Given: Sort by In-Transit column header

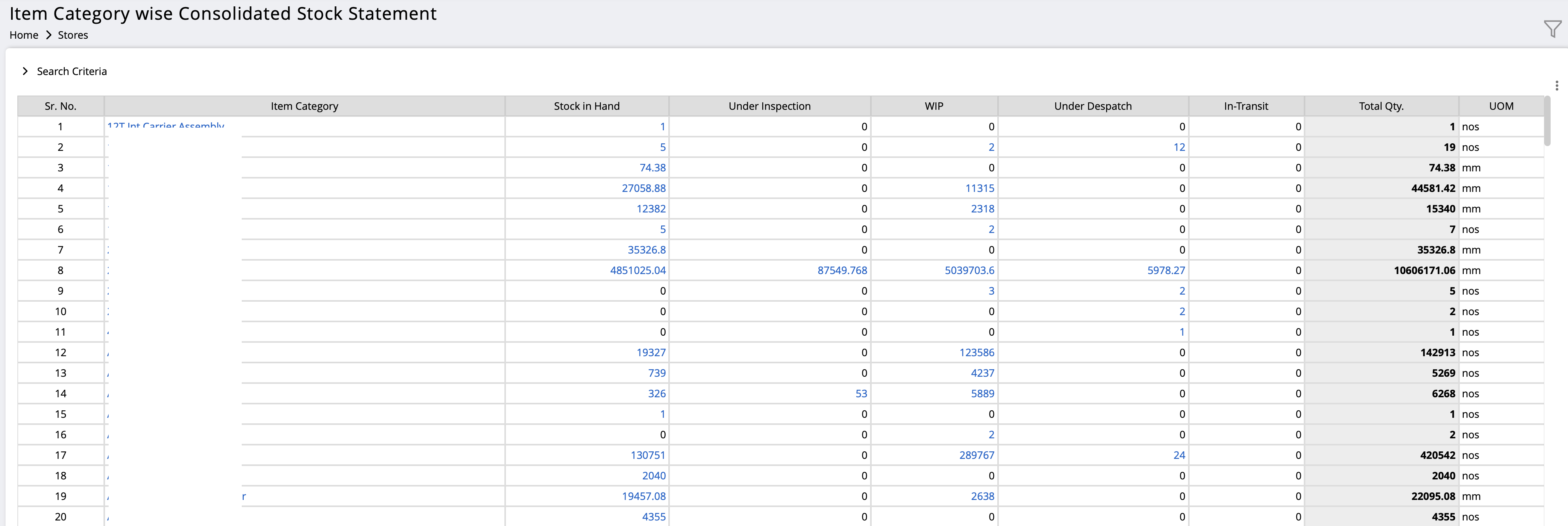Looking at the screenshot, I should click(x=1246, y=106).
